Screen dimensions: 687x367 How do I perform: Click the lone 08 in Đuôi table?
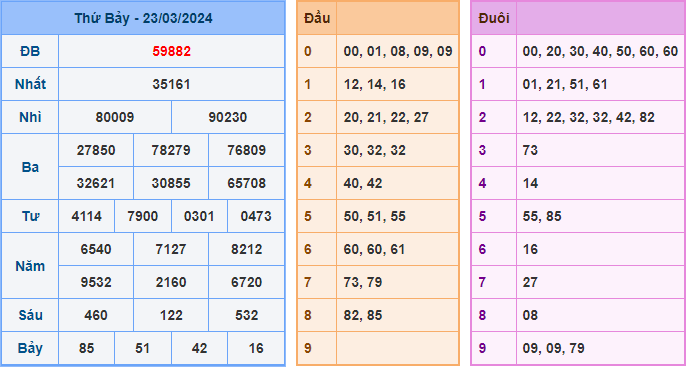[x=530, y=315]
